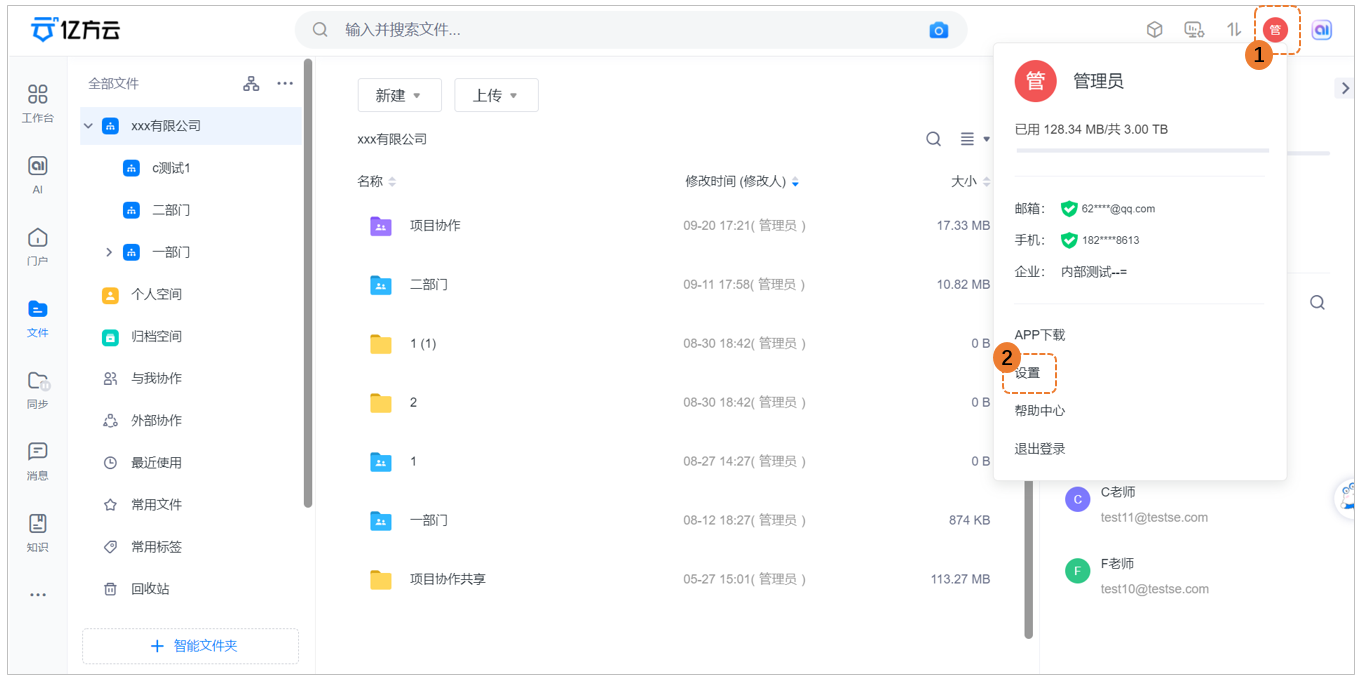Open the folder named 2
The image size is (1361, 683).
[x=413, y=402]
